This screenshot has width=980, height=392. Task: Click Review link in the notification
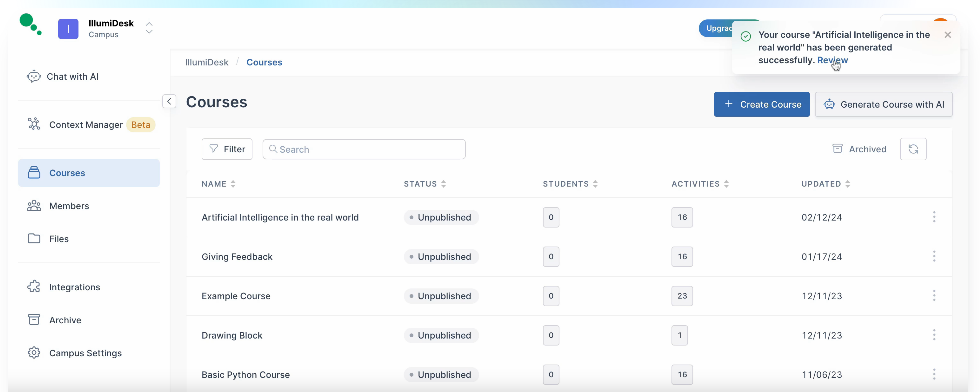832,60
